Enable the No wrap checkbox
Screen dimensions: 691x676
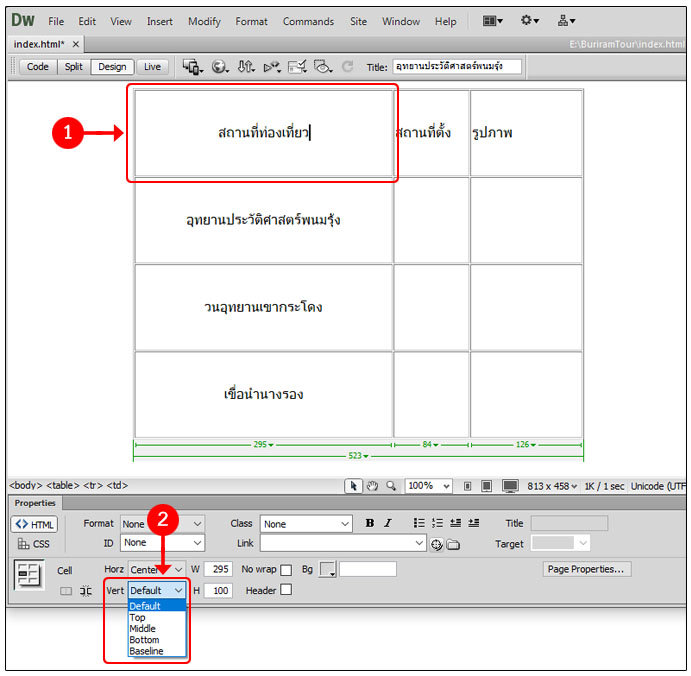(x=286, y=570)
